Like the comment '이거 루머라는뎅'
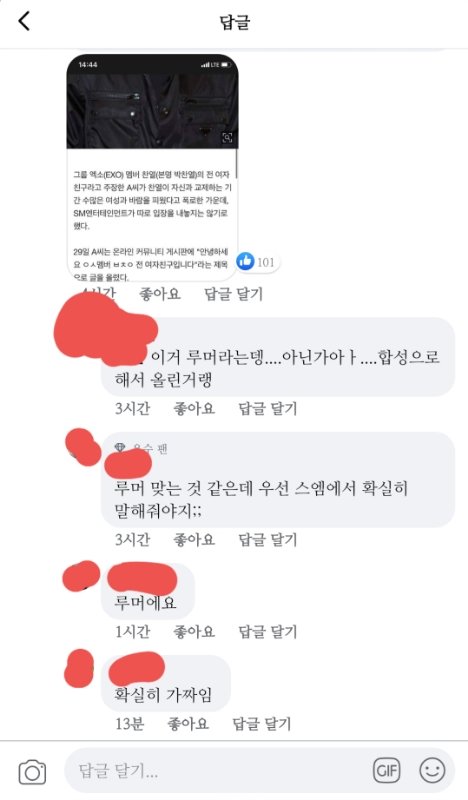 point(194,409)
